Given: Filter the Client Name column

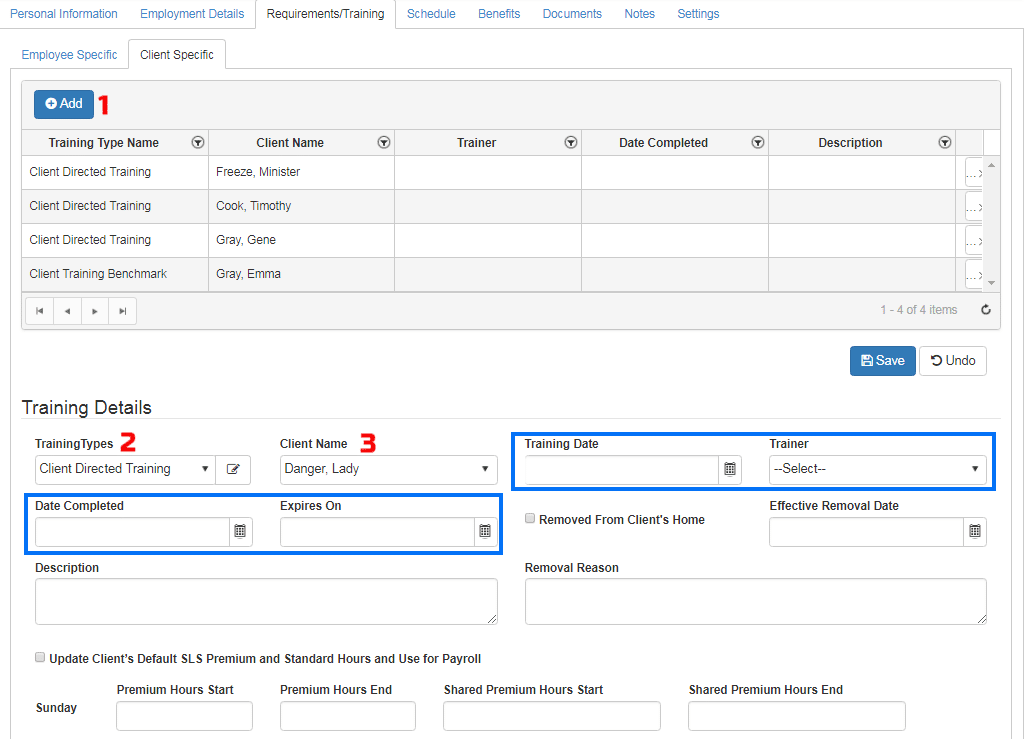Looking at the screenshot, I should point(384,142).
